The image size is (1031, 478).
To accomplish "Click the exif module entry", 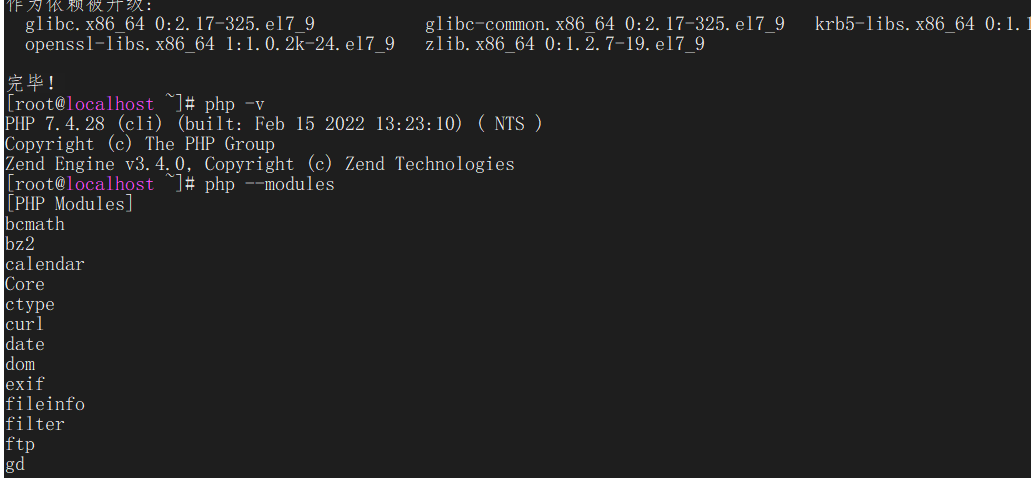I will [25, 384].
